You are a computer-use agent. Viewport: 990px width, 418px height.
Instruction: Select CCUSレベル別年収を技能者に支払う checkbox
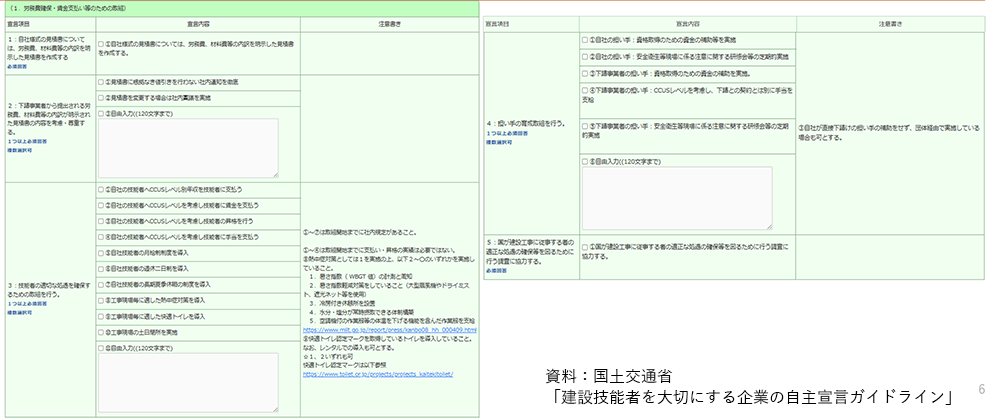pos(102,188)
